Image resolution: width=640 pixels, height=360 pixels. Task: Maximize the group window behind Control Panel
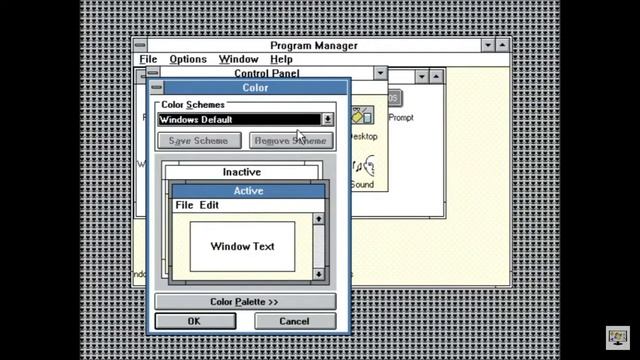436,76
